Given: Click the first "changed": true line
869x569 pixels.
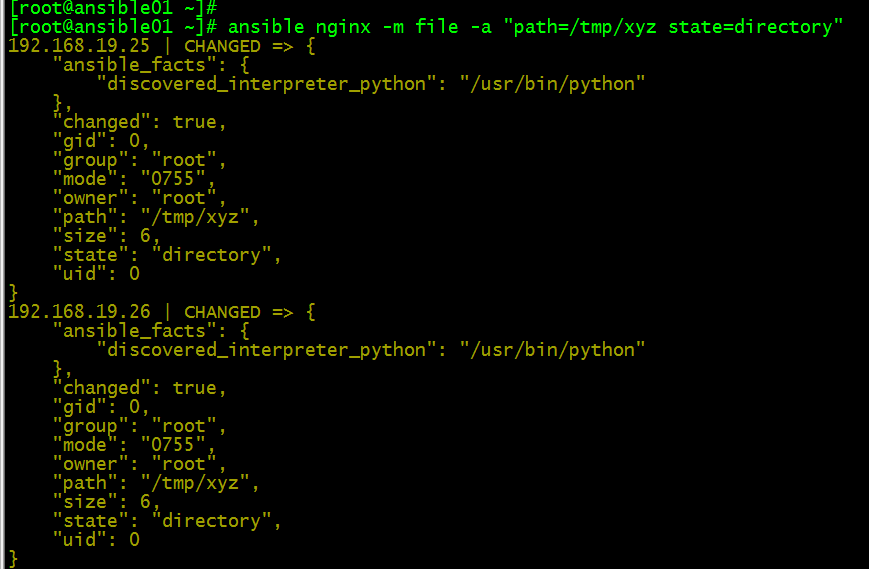Looking at the screenshot, I should click(139, 121).
